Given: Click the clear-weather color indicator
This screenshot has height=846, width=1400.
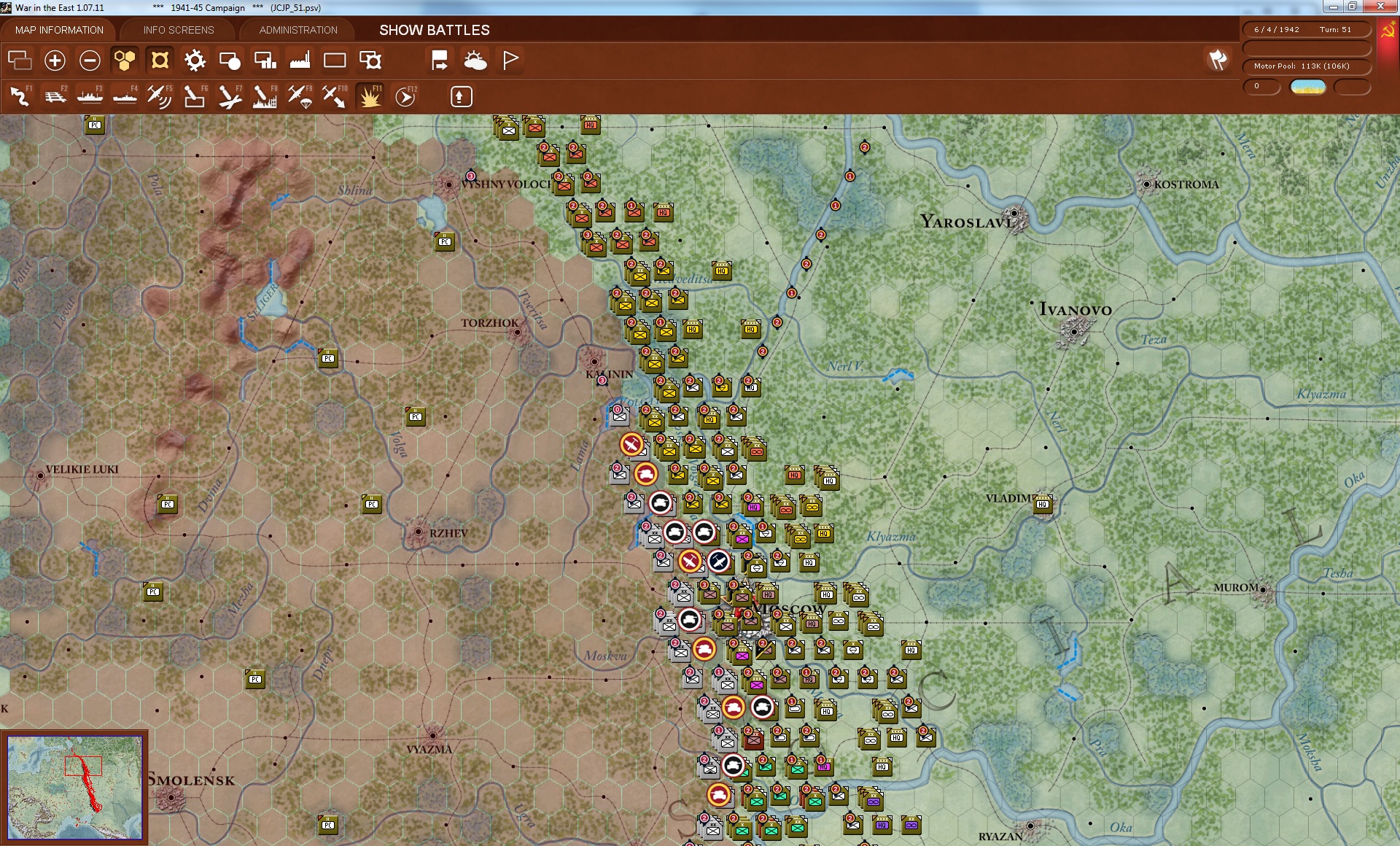Looking at the screenshot, I should tap(1307, 87).
